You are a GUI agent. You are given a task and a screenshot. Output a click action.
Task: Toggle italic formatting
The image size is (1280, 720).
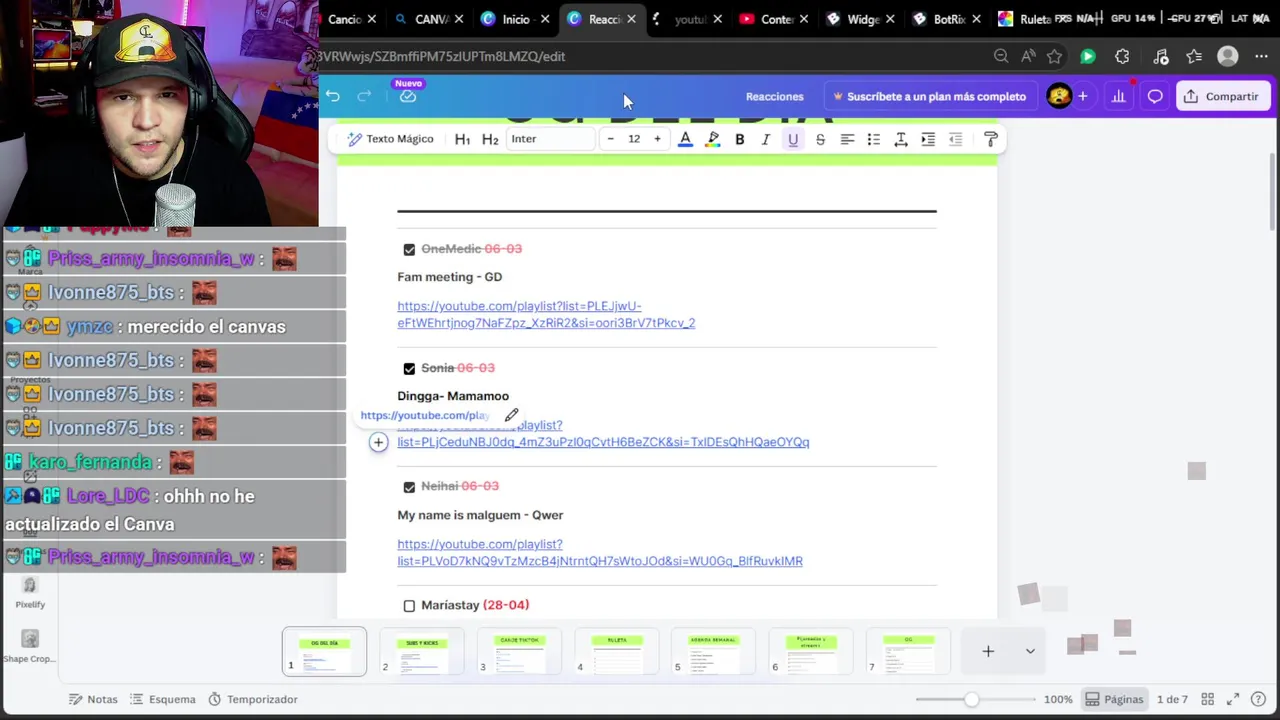[766, 139]
